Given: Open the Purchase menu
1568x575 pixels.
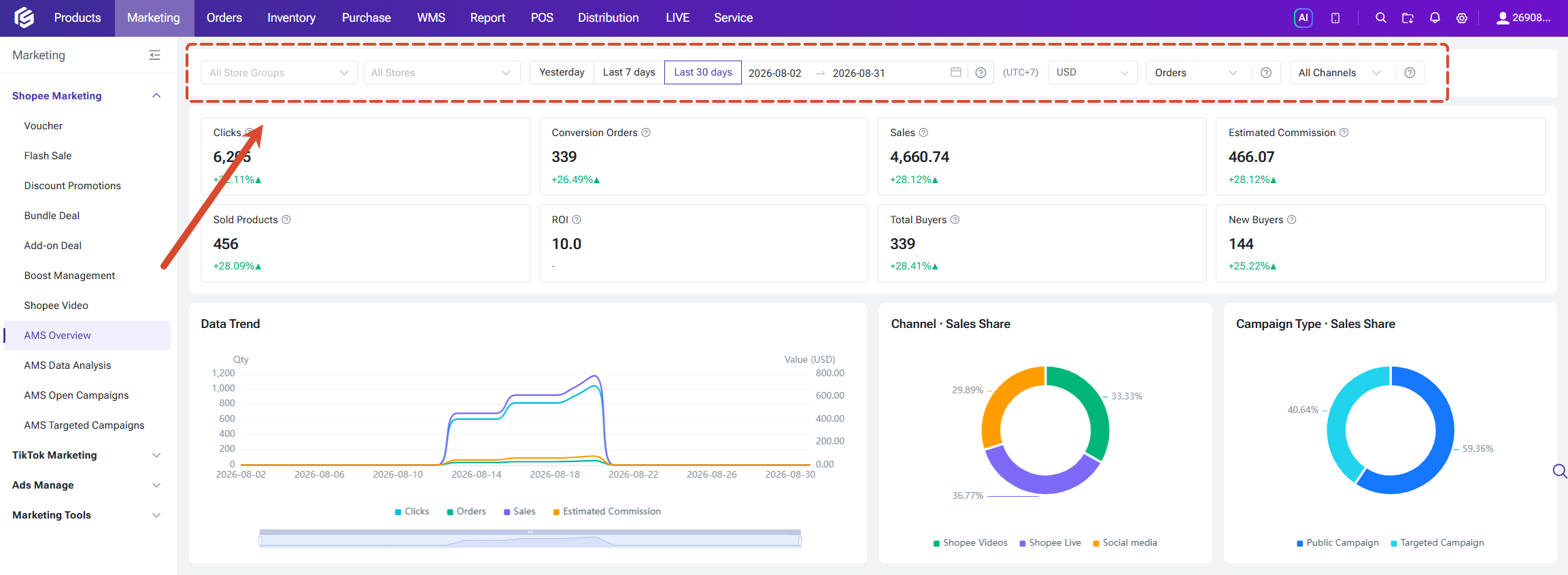Looking at the screenshot, I should point(367,18).
